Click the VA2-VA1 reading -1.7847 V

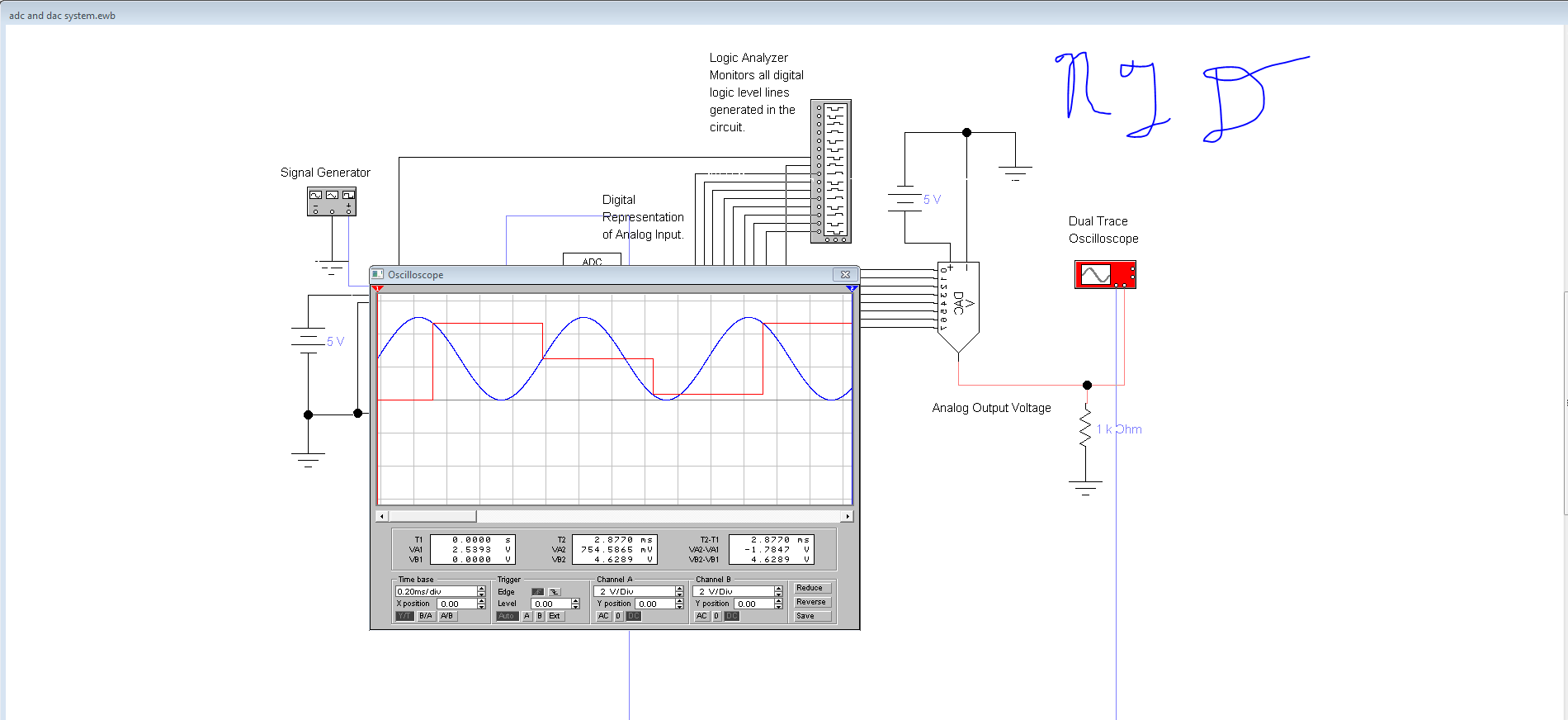click(777, 549)
